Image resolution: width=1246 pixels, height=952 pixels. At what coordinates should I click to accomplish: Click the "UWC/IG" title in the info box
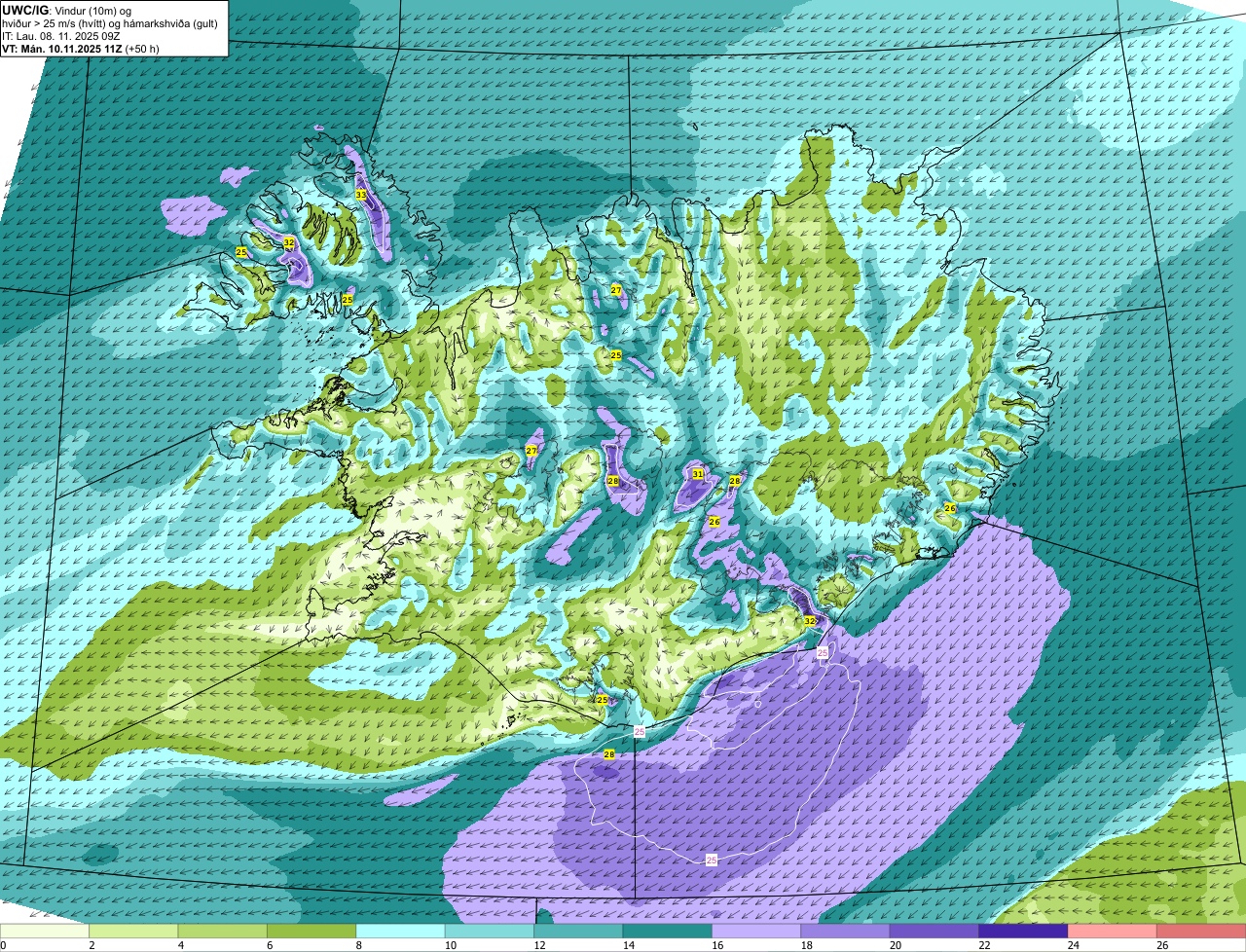[24, 10]
